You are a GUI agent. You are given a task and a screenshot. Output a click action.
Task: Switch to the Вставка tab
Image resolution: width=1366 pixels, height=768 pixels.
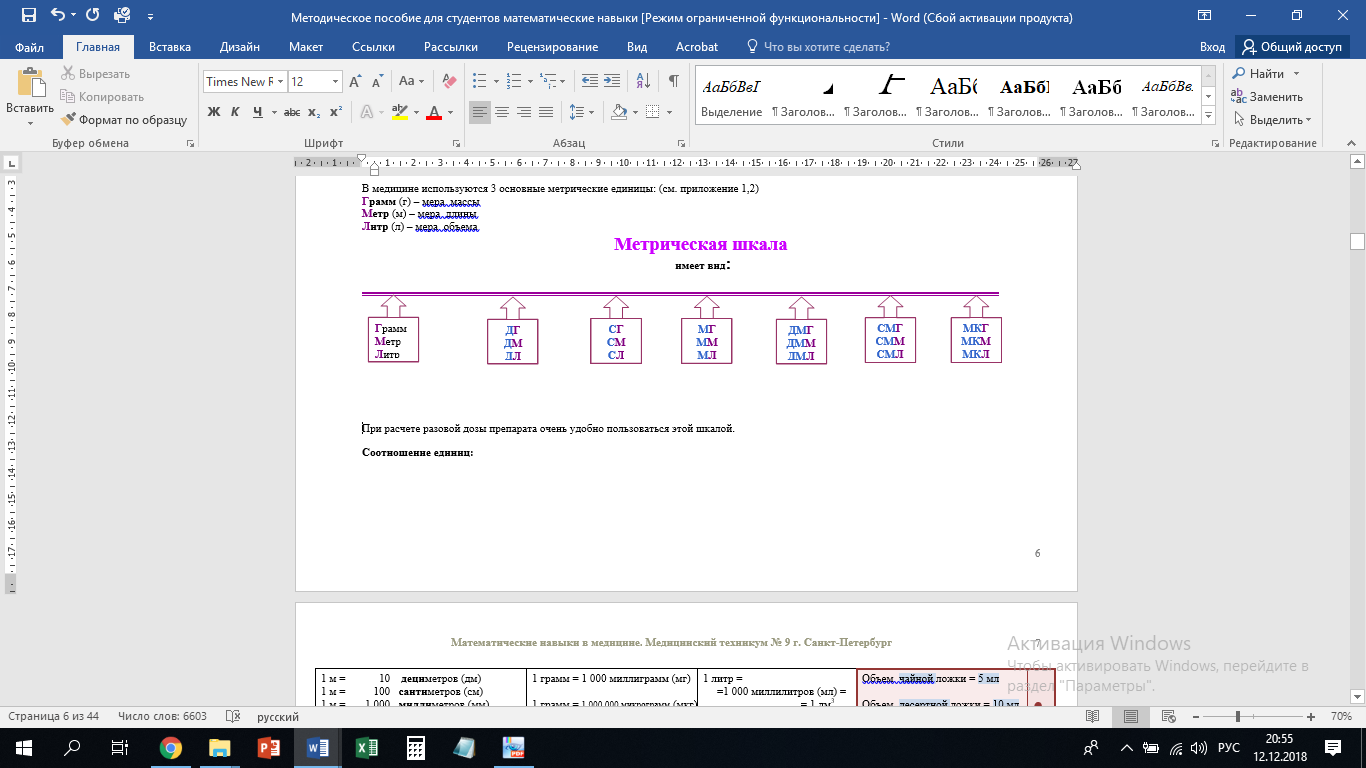170,47
